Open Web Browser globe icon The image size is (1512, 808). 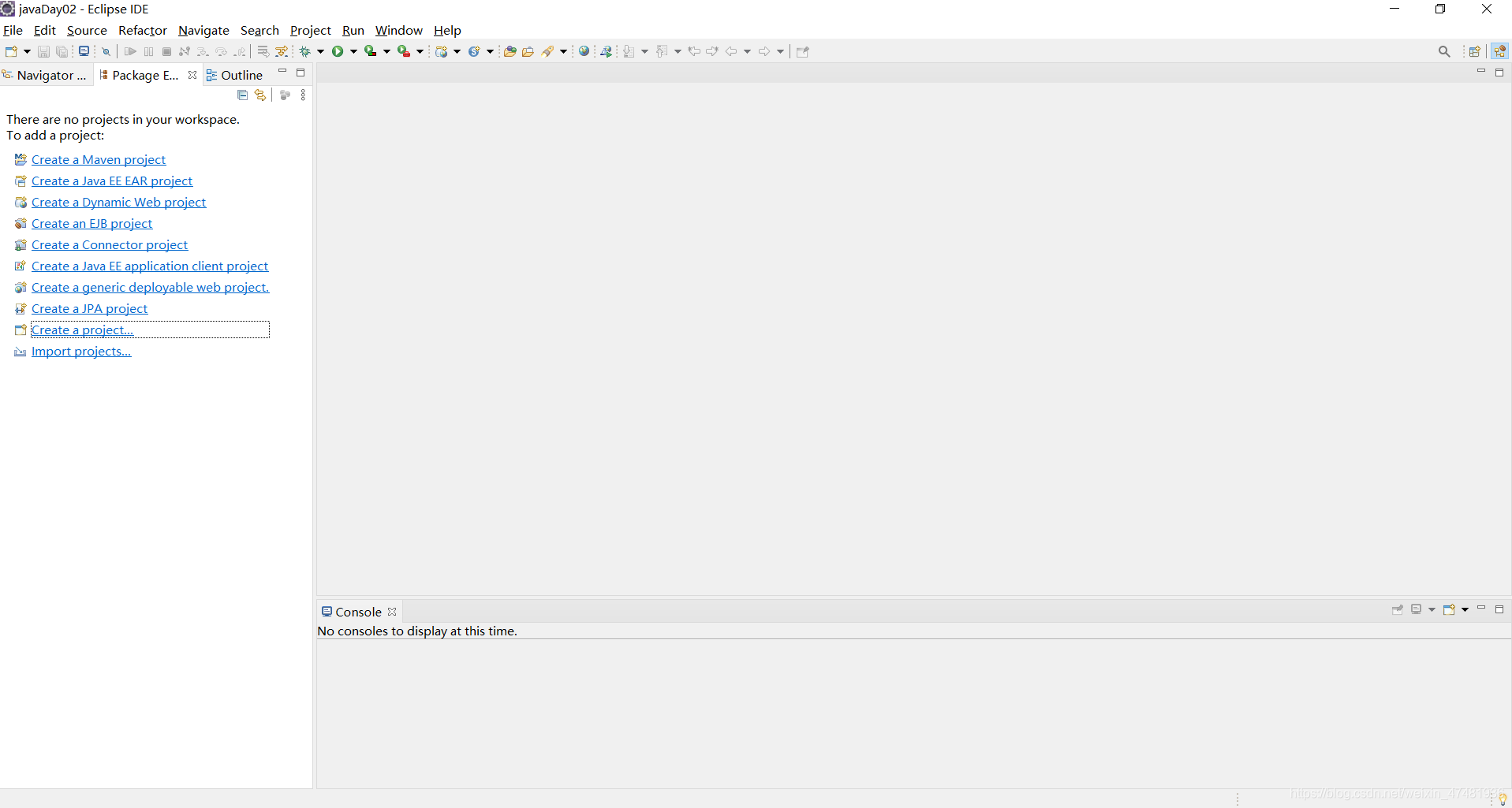point(584,52)
